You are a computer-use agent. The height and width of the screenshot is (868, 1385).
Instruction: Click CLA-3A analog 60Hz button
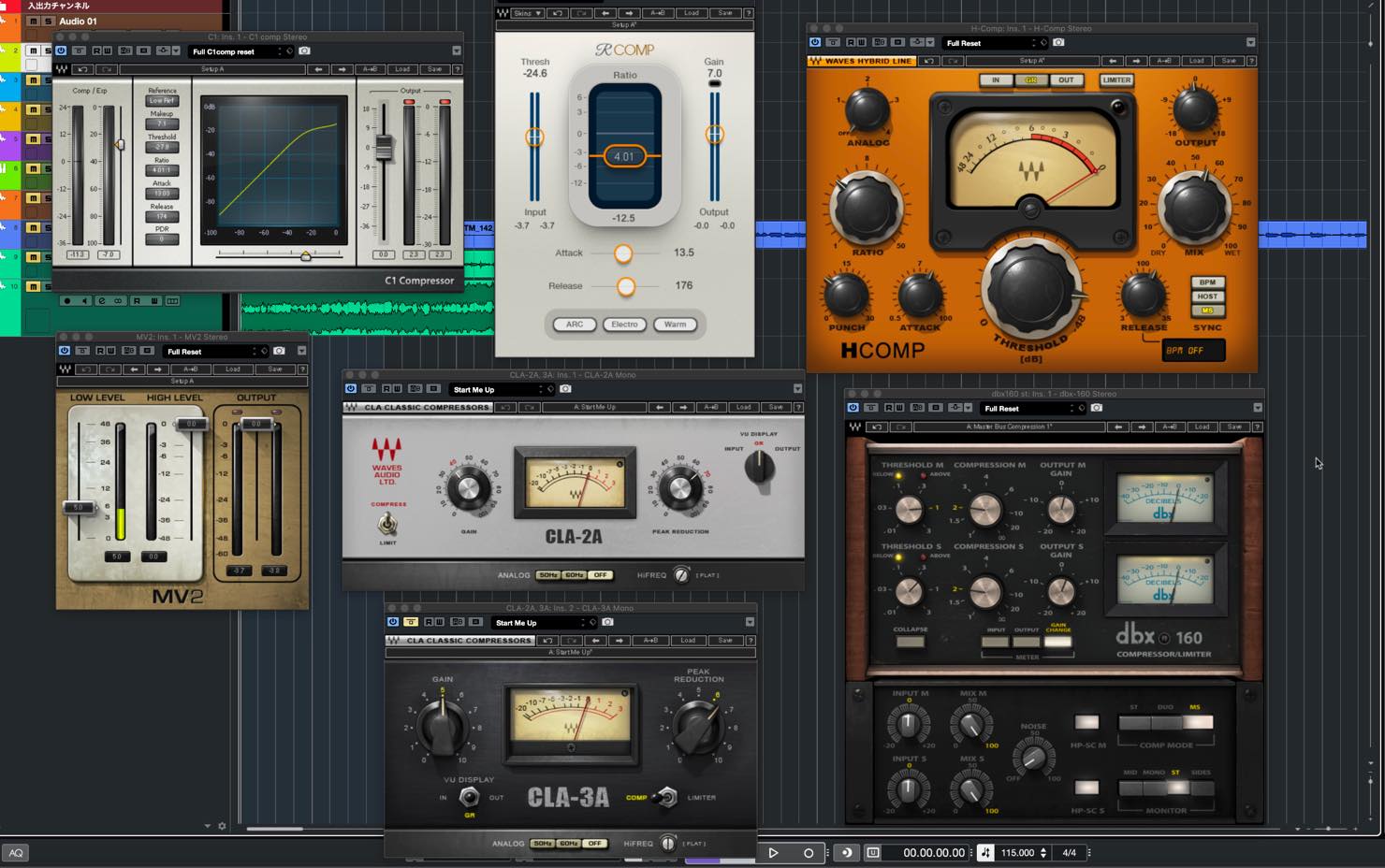click(569, 844)
